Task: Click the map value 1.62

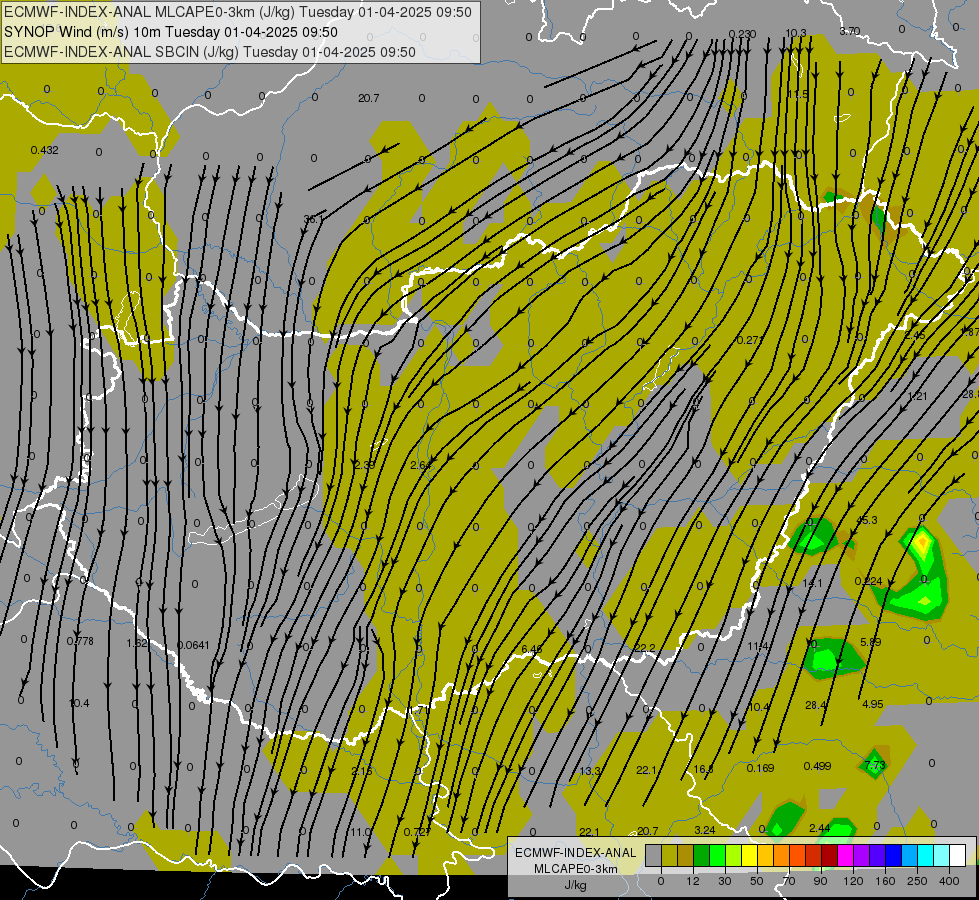Action: pyautogui.click(x=137, y=643)
